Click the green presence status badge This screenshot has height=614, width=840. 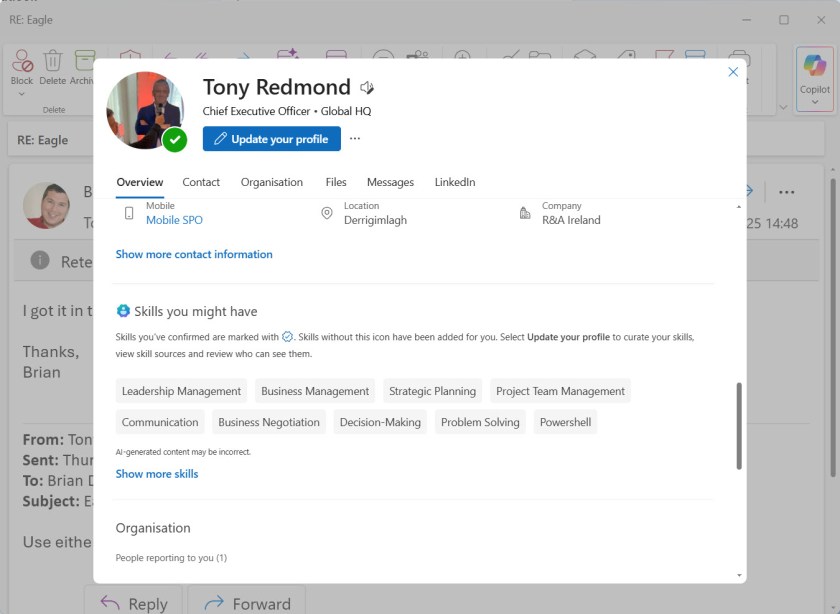pos(175,139)
